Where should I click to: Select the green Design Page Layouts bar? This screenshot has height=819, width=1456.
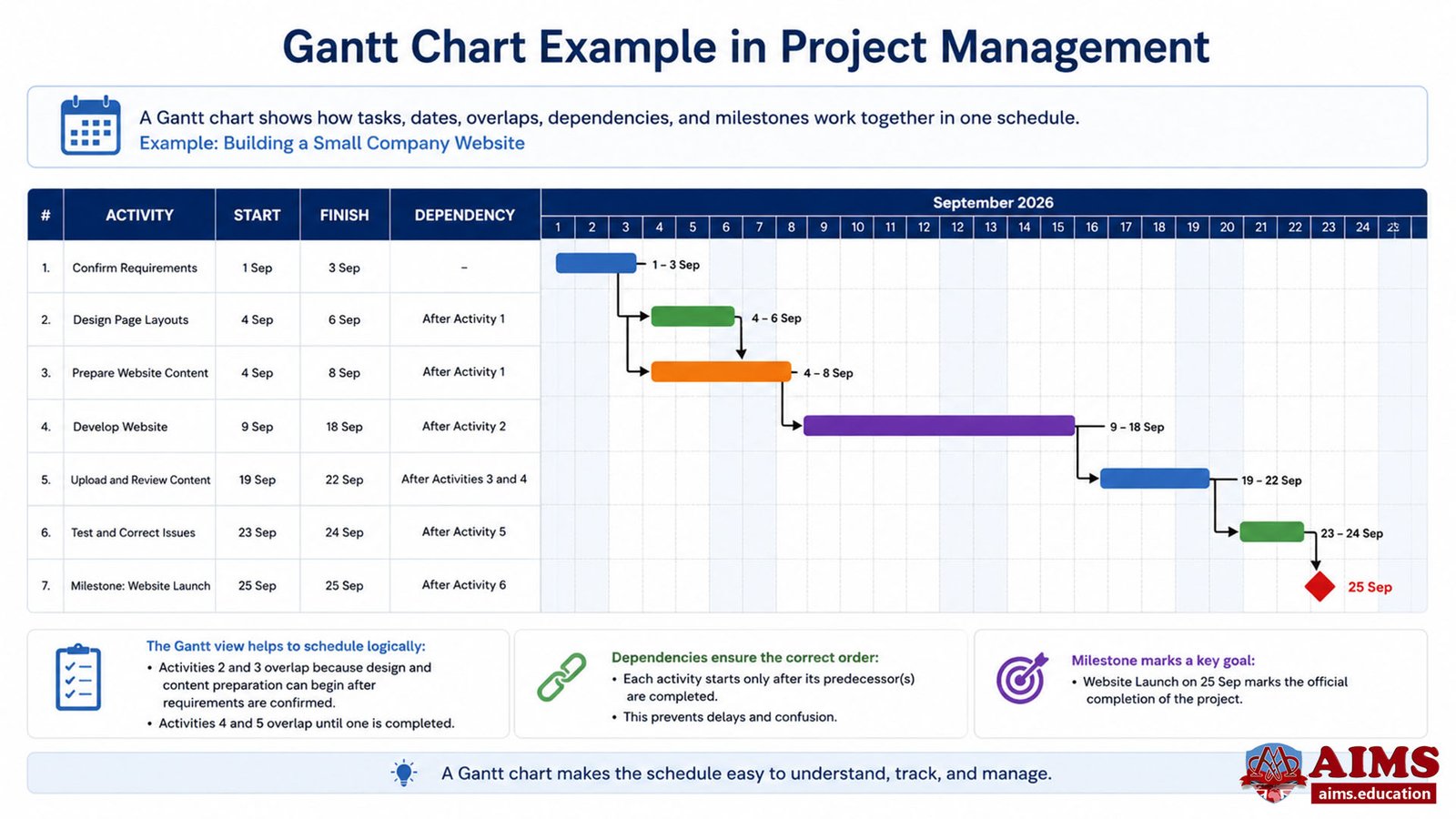coord(693,317)
